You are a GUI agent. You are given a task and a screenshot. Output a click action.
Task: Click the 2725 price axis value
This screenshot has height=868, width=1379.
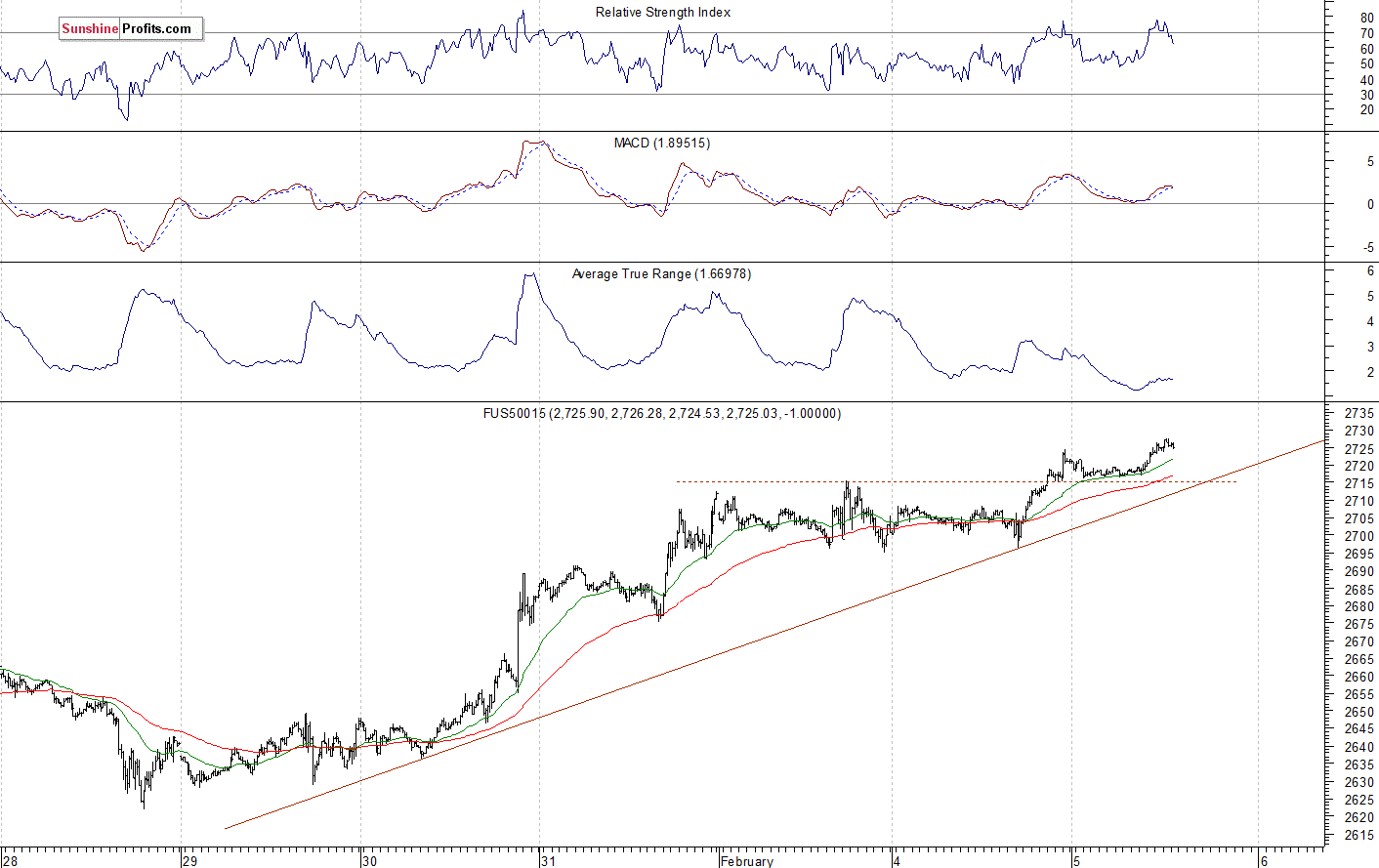coord(1359,448)
